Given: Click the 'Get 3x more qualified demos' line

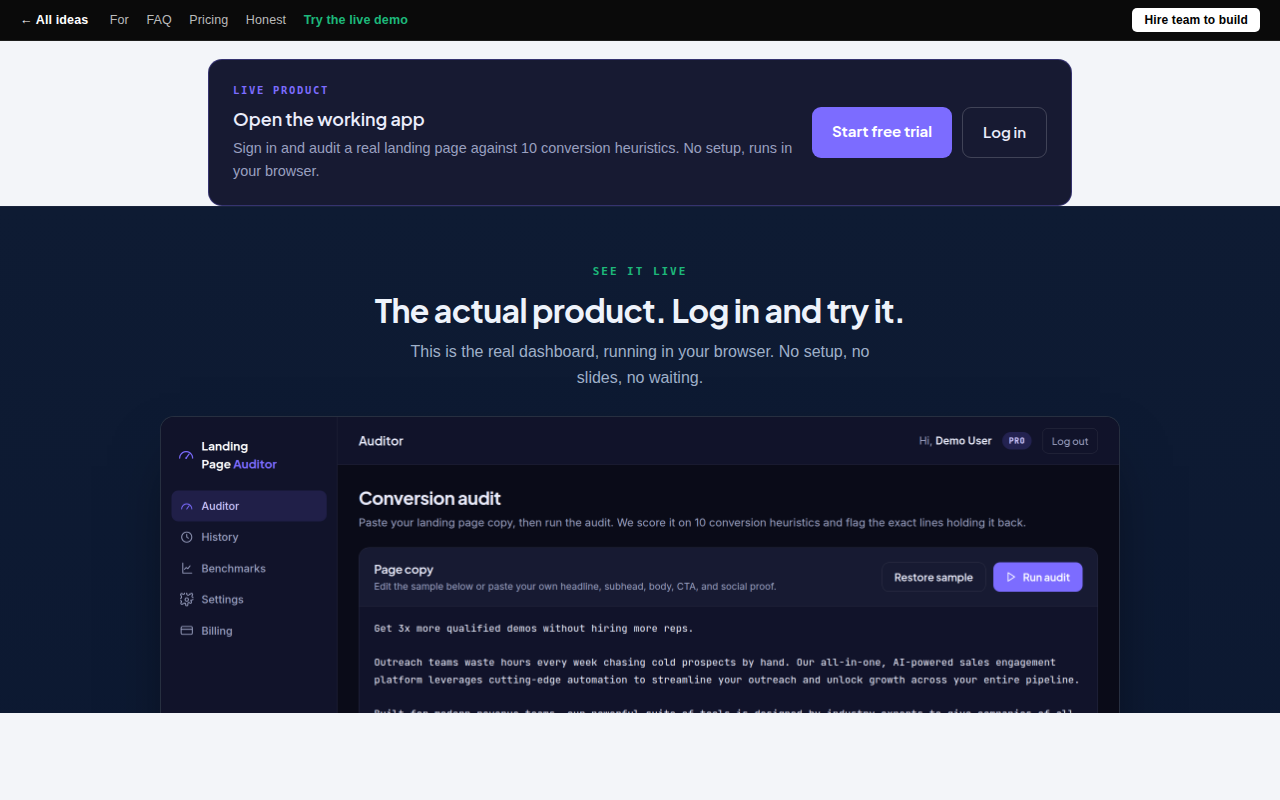Looking at the screenshot, I should tap(534, 629).
